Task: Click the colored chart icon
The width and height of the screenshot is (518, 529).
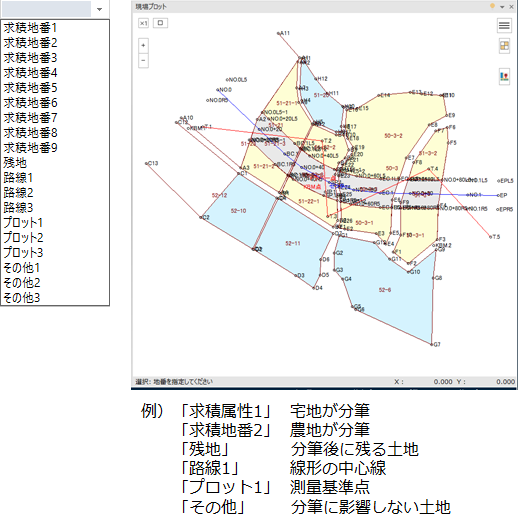Action: tap(504, 76)
